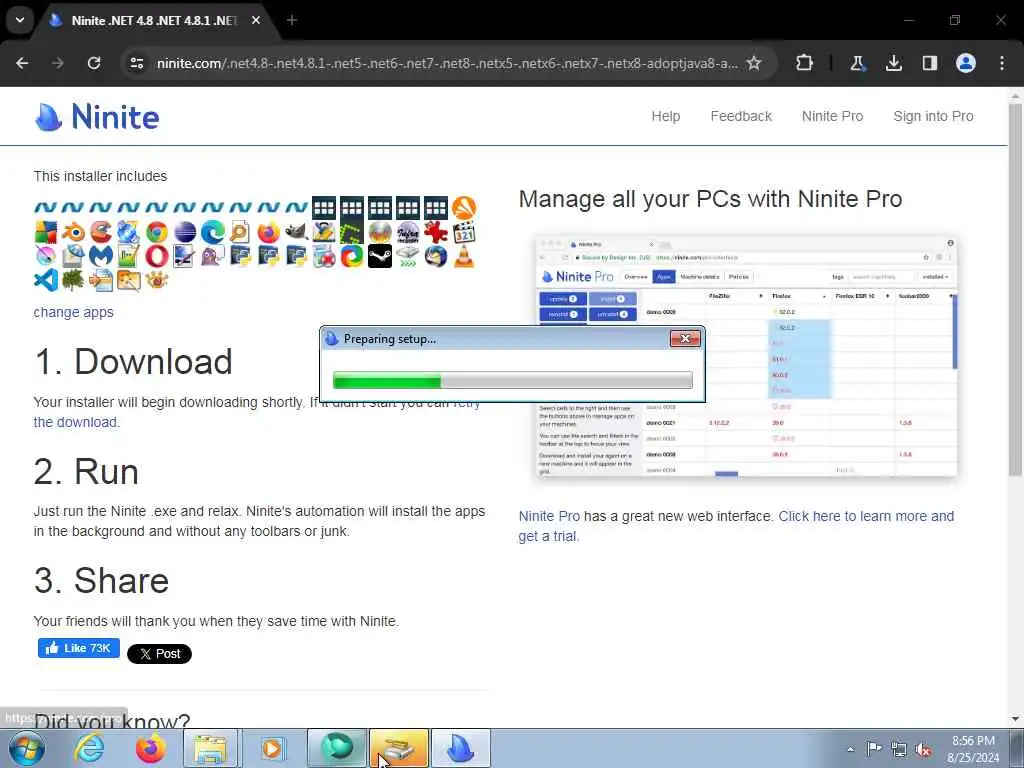Open Ninite Pro in header navigation
The image size is (1024, 768).
click(832, 116)
